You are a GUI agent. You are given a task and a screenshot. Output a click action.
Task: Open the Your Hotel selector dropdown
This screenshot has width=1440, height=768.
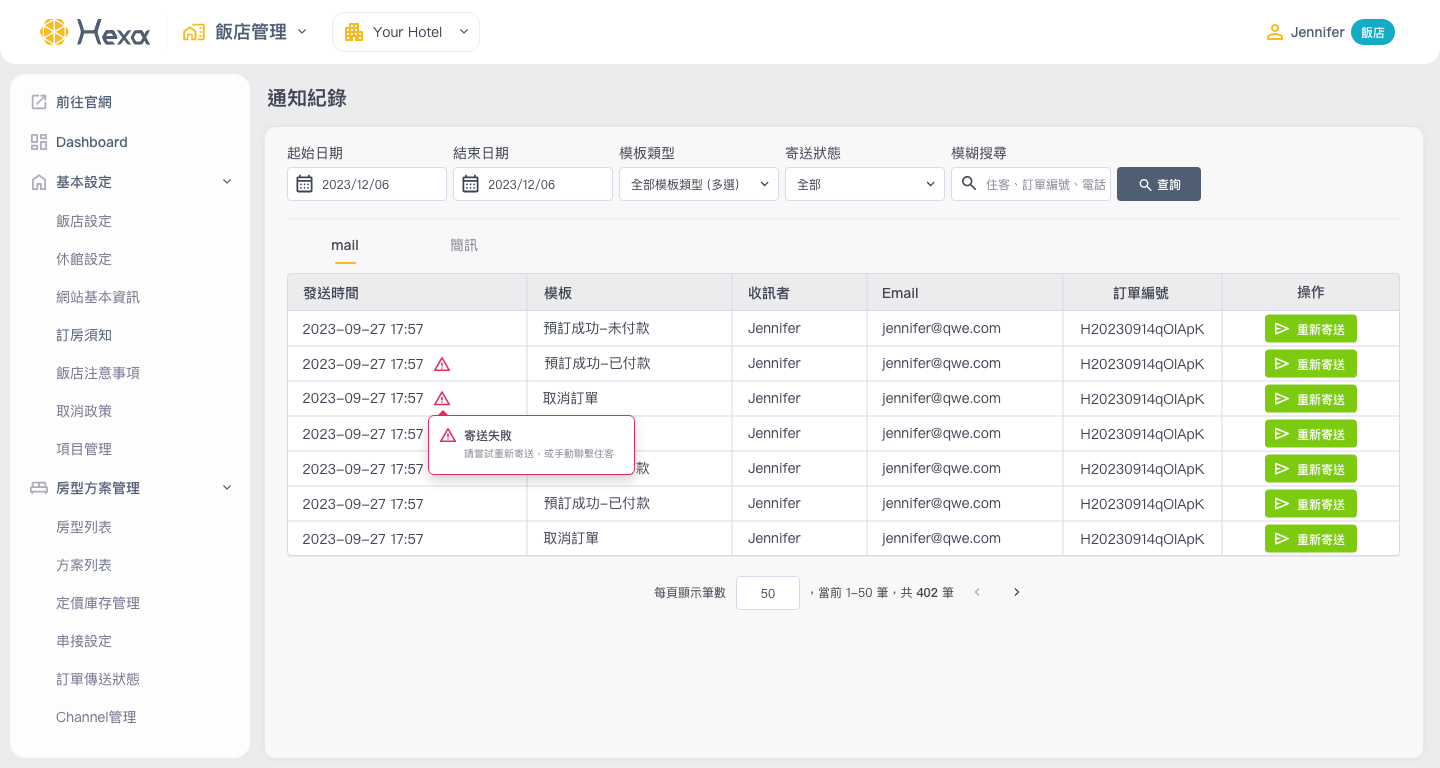(x=406, y=32)
